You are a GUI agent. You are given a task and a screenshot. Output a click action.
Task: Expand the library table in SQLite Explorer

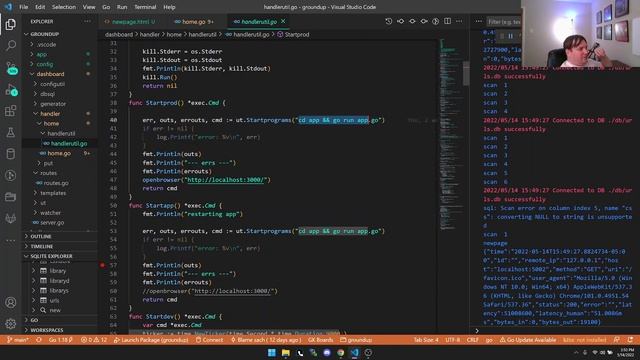coord(58,271)
